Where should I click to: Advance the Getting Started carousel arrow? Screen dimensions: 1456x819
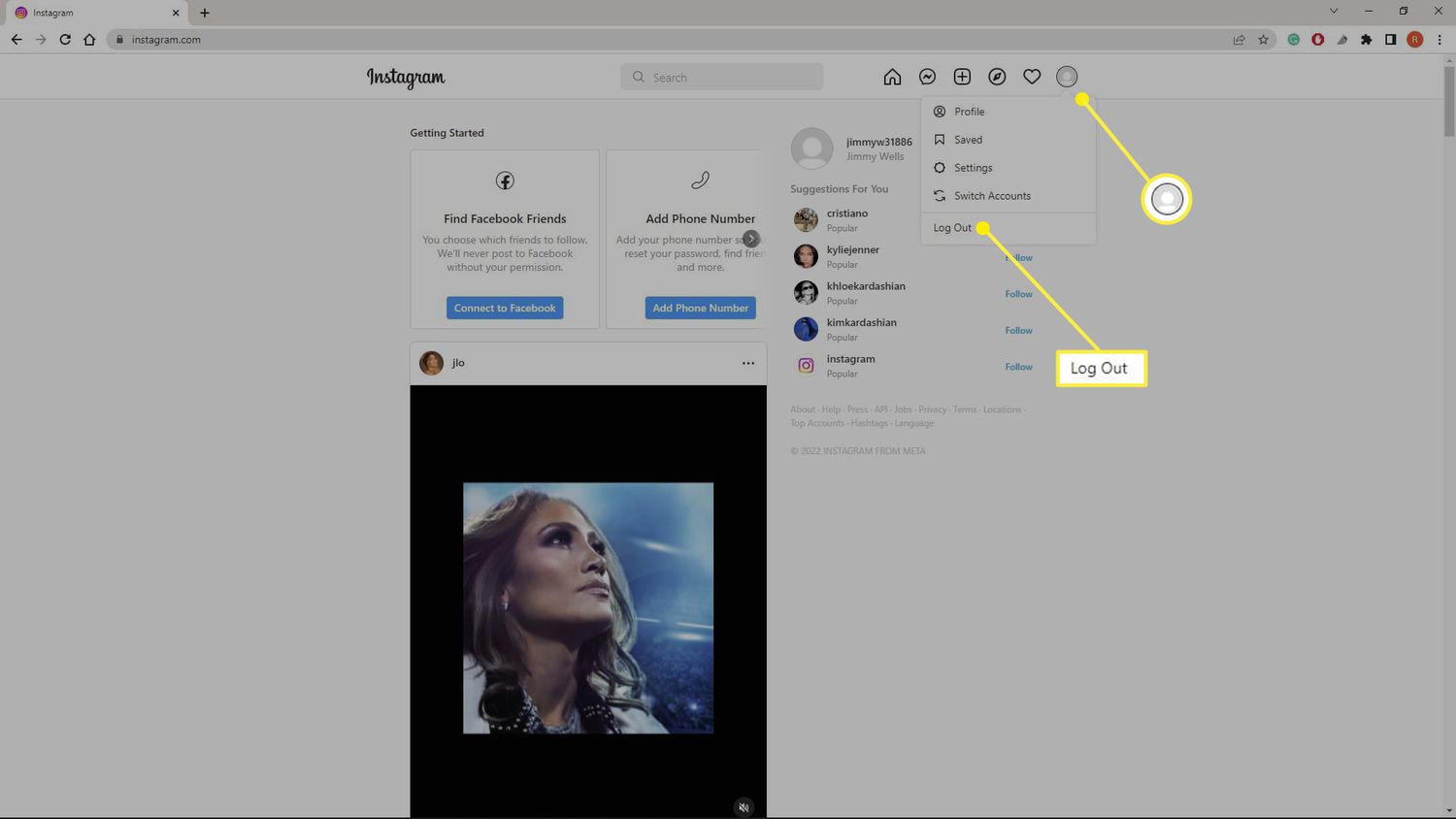click(750, 238)
